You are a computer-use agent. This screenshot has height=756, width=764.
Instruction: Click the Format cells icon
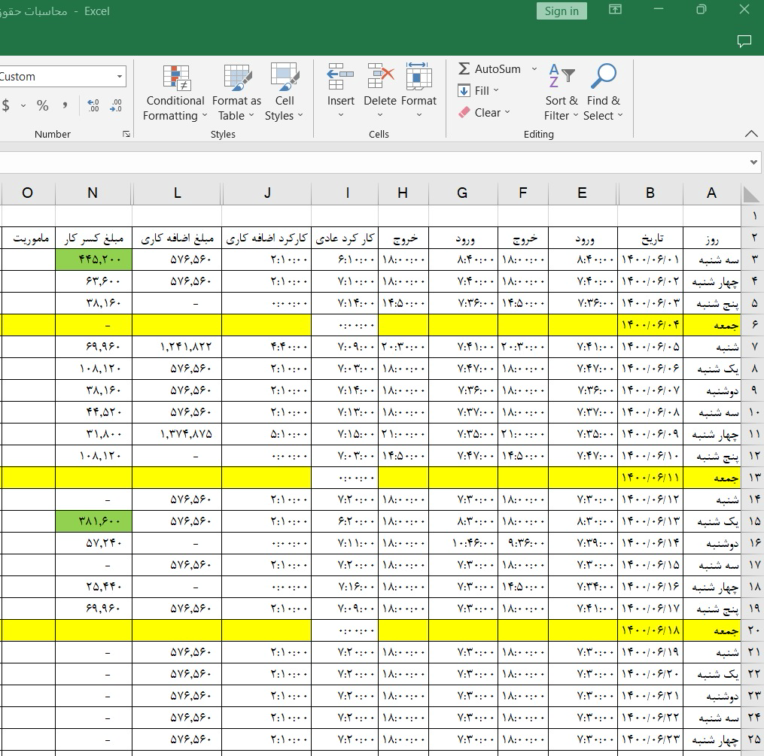point(419,77)
